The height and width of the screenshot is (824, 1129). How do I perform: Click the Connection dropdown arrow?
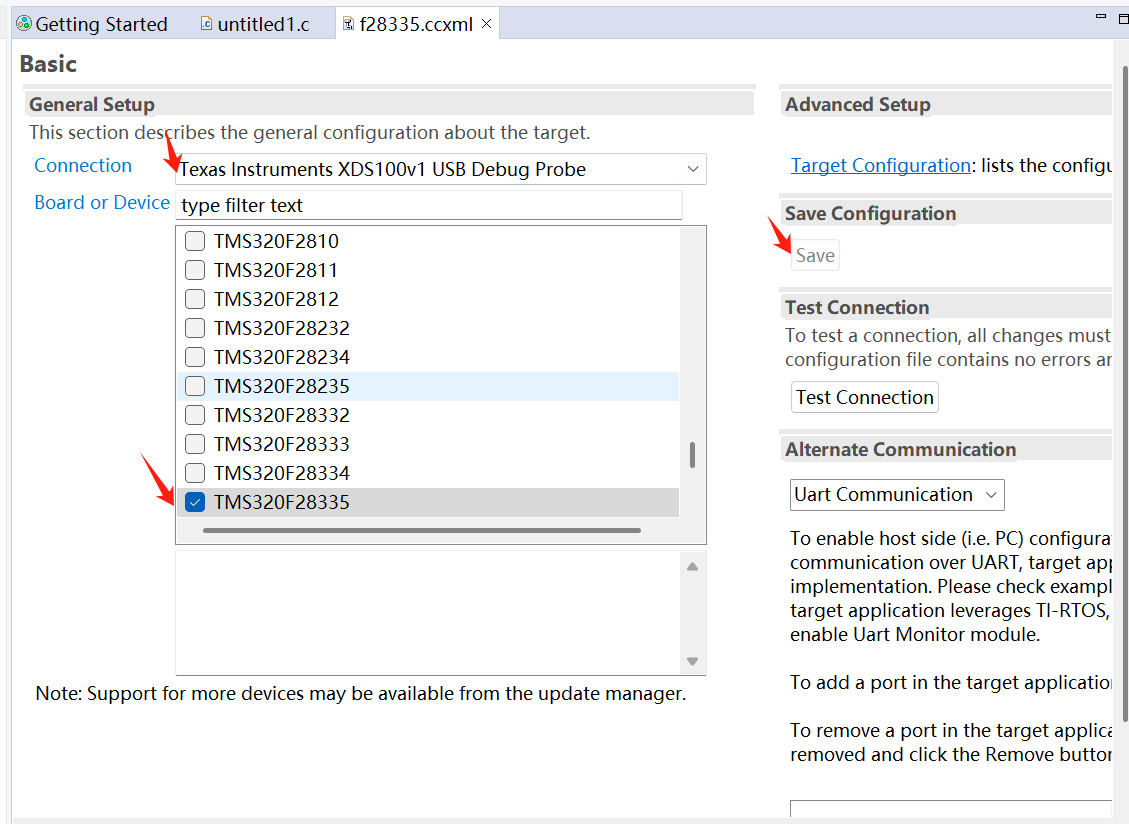click(x=693, y=169)
